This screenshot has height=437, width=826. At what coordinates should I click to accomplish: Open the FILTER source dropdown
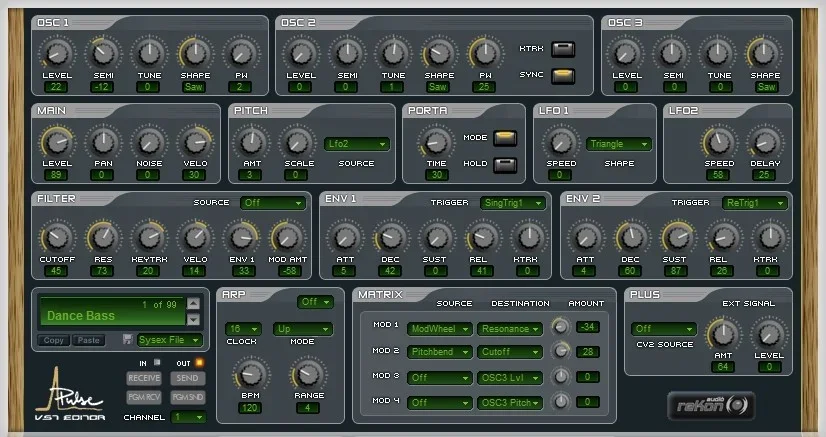(x=273, y=203)
